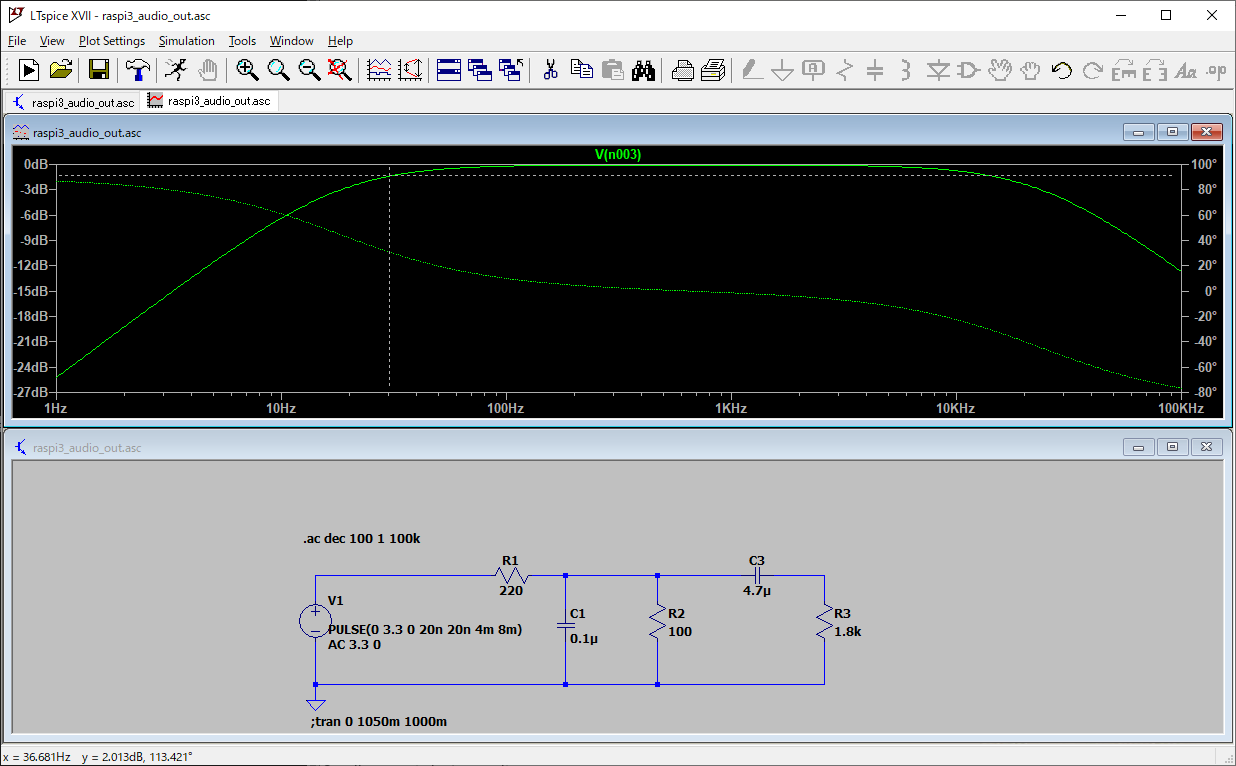Select the Pan magnifier tool

click(x=278, y=70)
